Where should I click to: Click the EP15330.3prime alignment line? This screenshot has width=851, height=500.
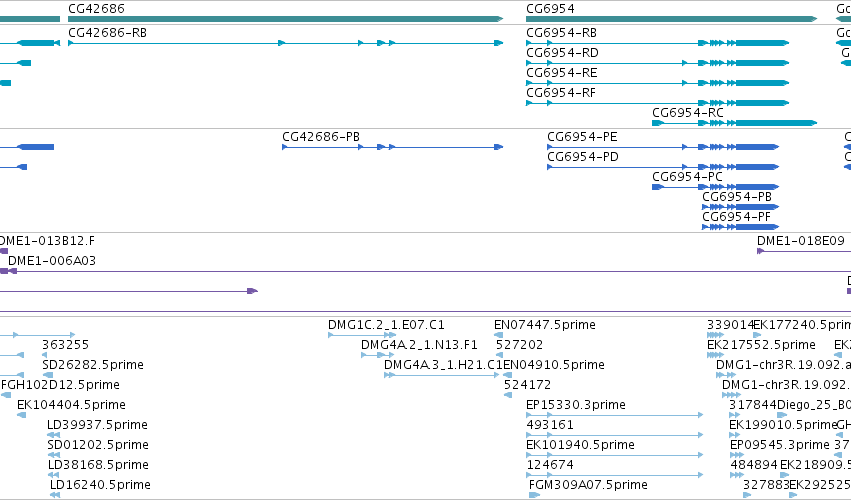pos(614,415)
